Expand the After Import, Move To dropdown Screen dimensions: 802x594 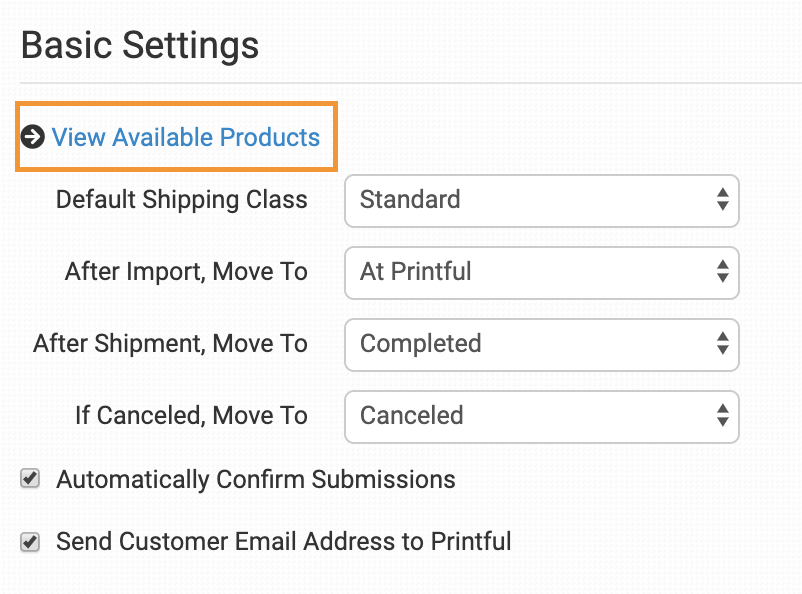[541, 272]
